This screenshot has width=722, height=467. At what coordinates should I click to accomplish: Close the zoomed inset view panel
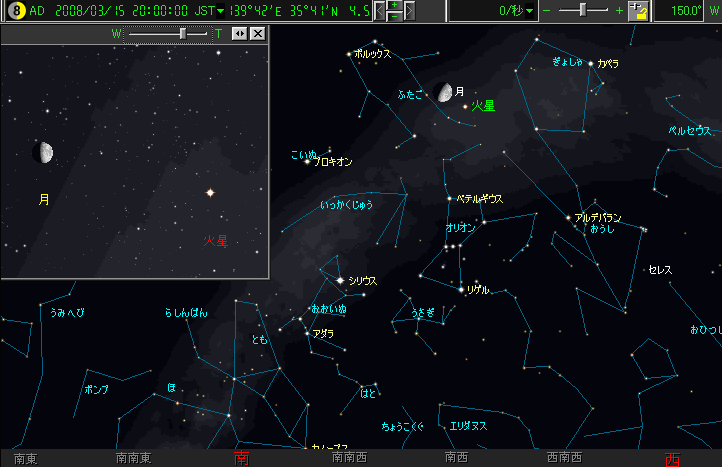[258, 33]
